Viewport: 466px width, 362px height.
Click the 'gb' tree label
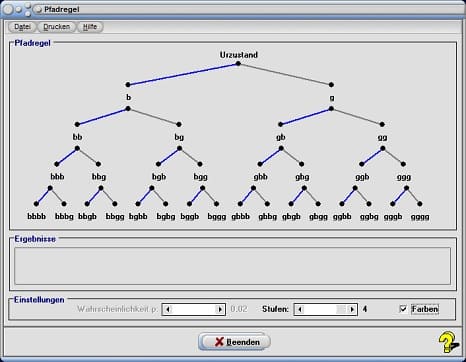pos(281,137)
